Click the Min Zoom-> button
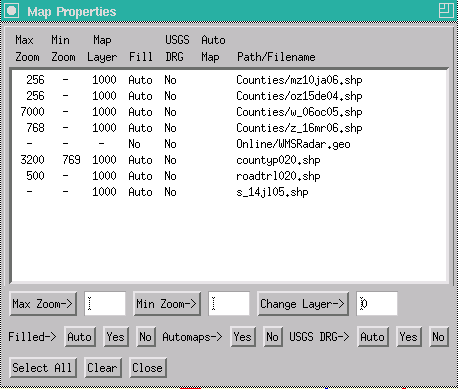Image resolution: width=458 pixels, height=389 pixels. coord(167,304)
